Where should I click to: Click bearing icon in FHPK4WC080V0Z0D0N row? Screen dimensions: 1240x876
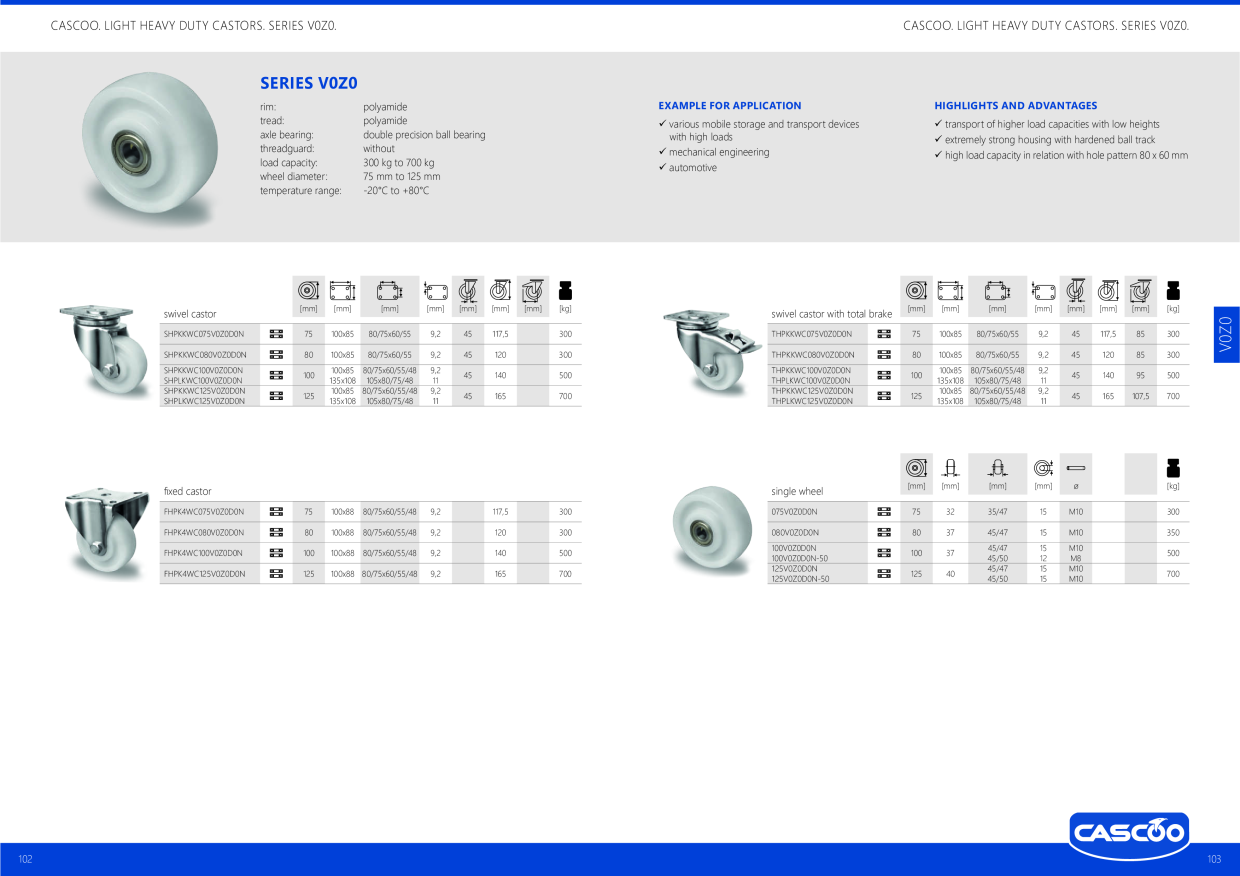pos(277,532)
